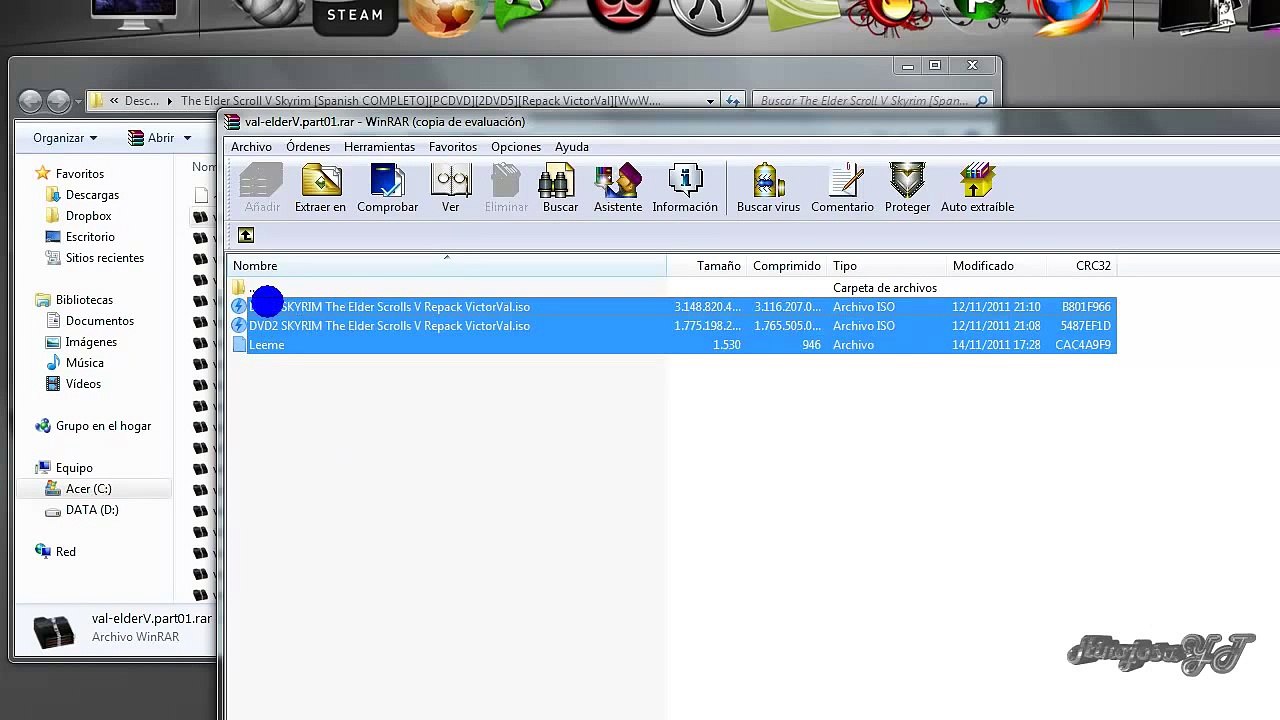This screenshot has width=1280, height=720.
Task: Select the parent folder '..' row
Action: tap(673, 288)
